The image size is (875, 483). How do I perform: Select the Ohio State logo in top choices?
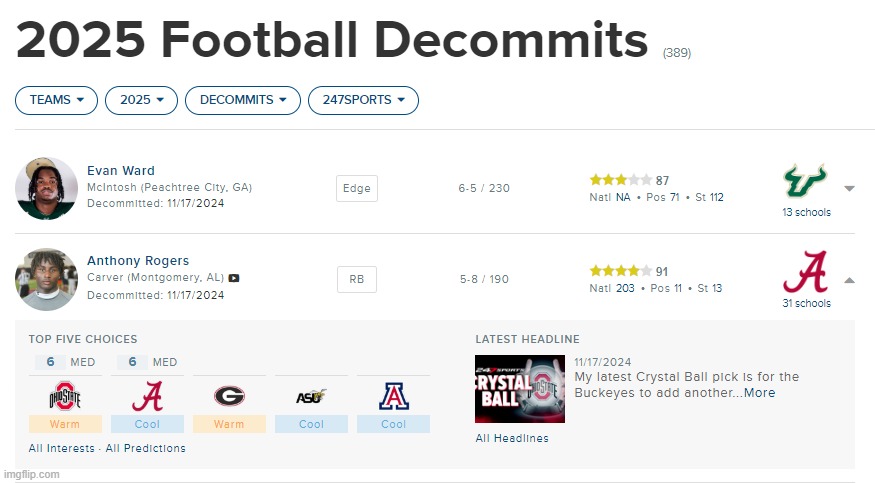point(65,397)
